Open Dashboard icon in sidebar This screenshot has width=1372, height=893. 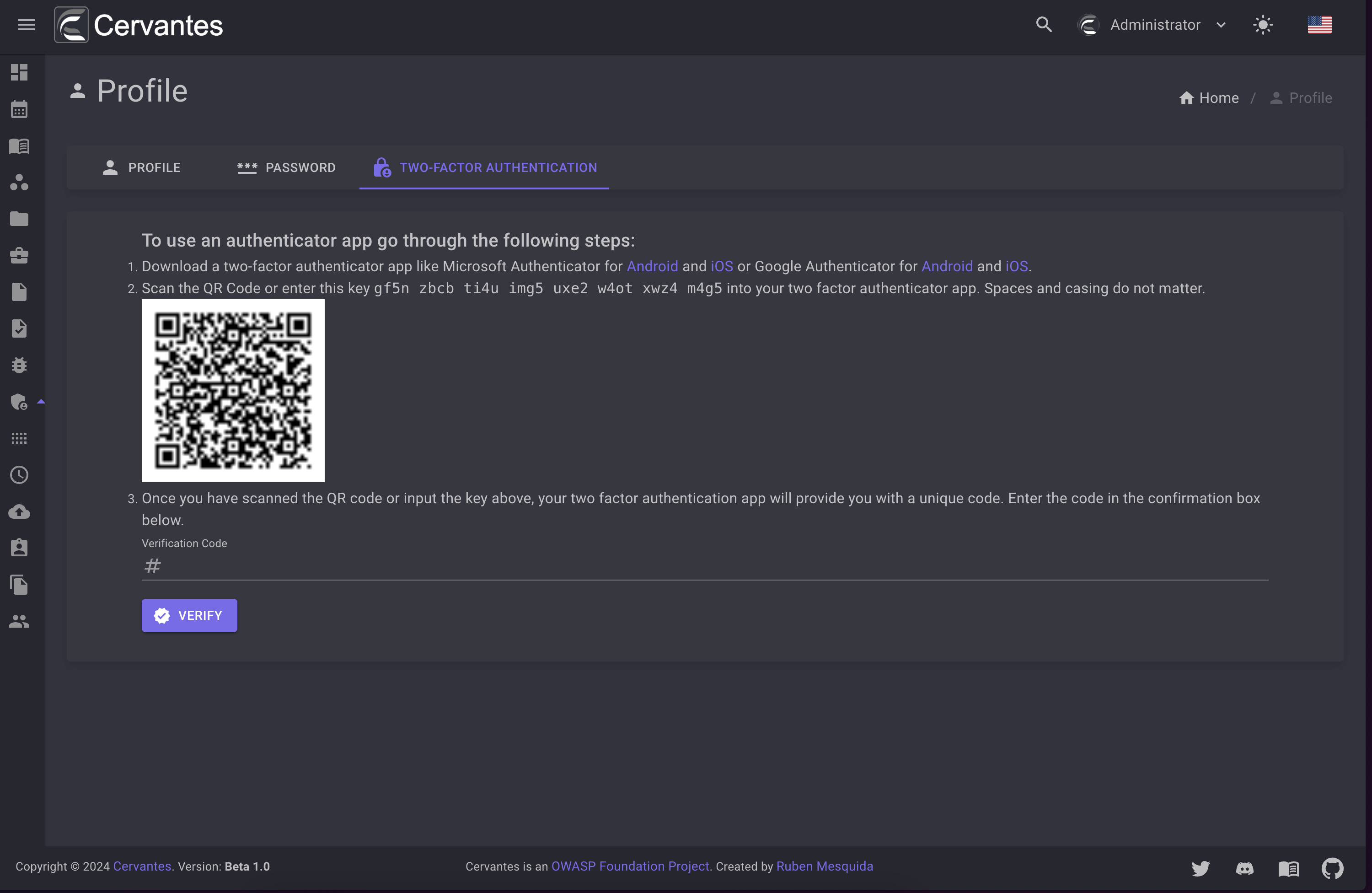point(19,72)
